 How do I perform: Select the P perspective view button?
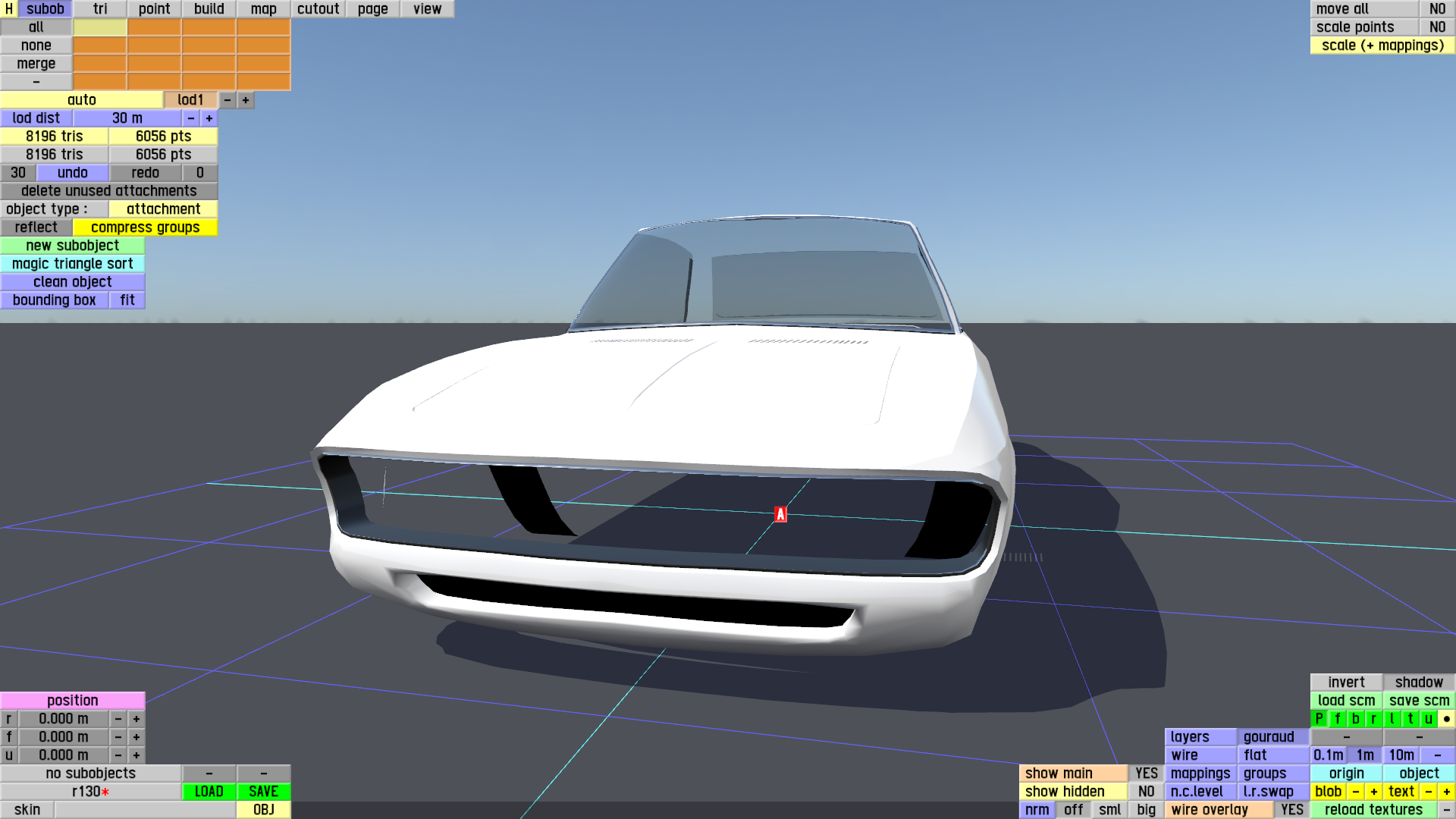1319,718
